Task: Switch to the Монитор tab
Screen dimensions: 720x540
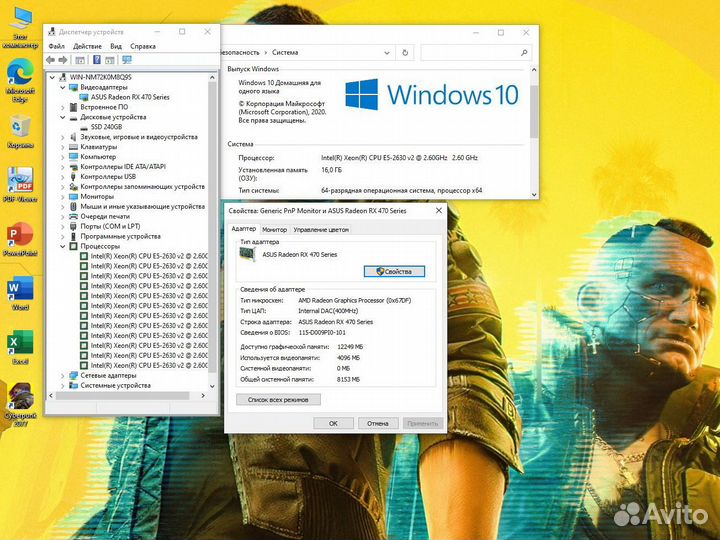Action: coord(274,230)
